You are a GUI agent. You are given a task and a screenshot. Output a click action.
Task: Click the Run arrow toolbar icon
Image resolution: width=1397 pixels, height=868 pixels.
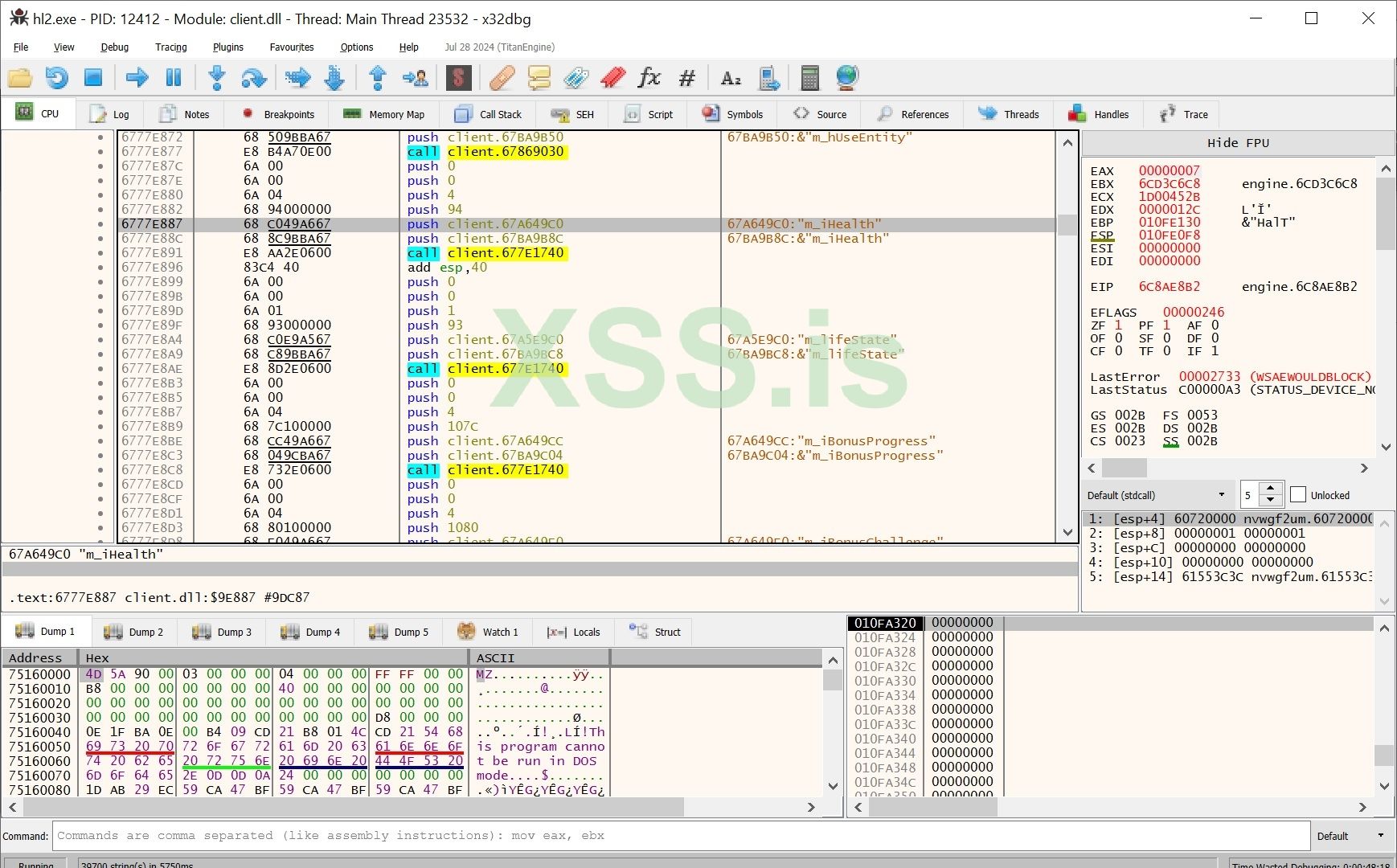pos(137,78)
